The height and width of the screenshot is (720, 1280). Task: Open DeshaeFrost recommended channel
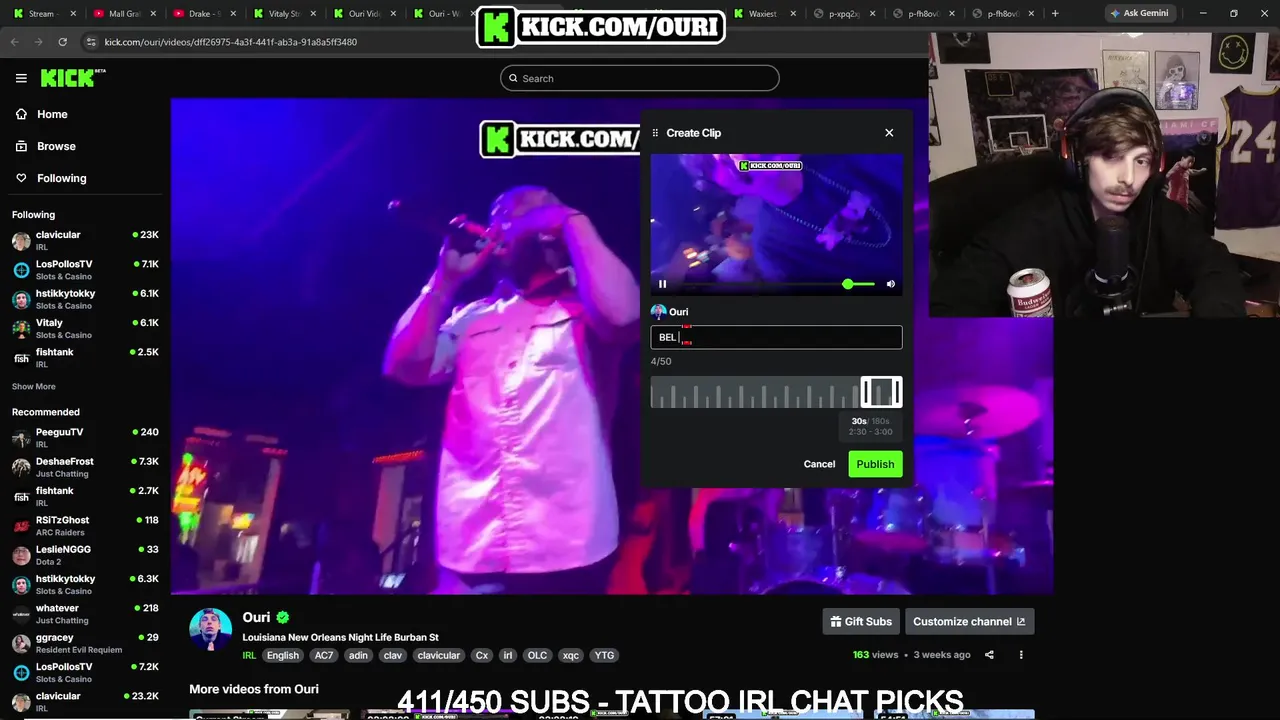(86, 467)
